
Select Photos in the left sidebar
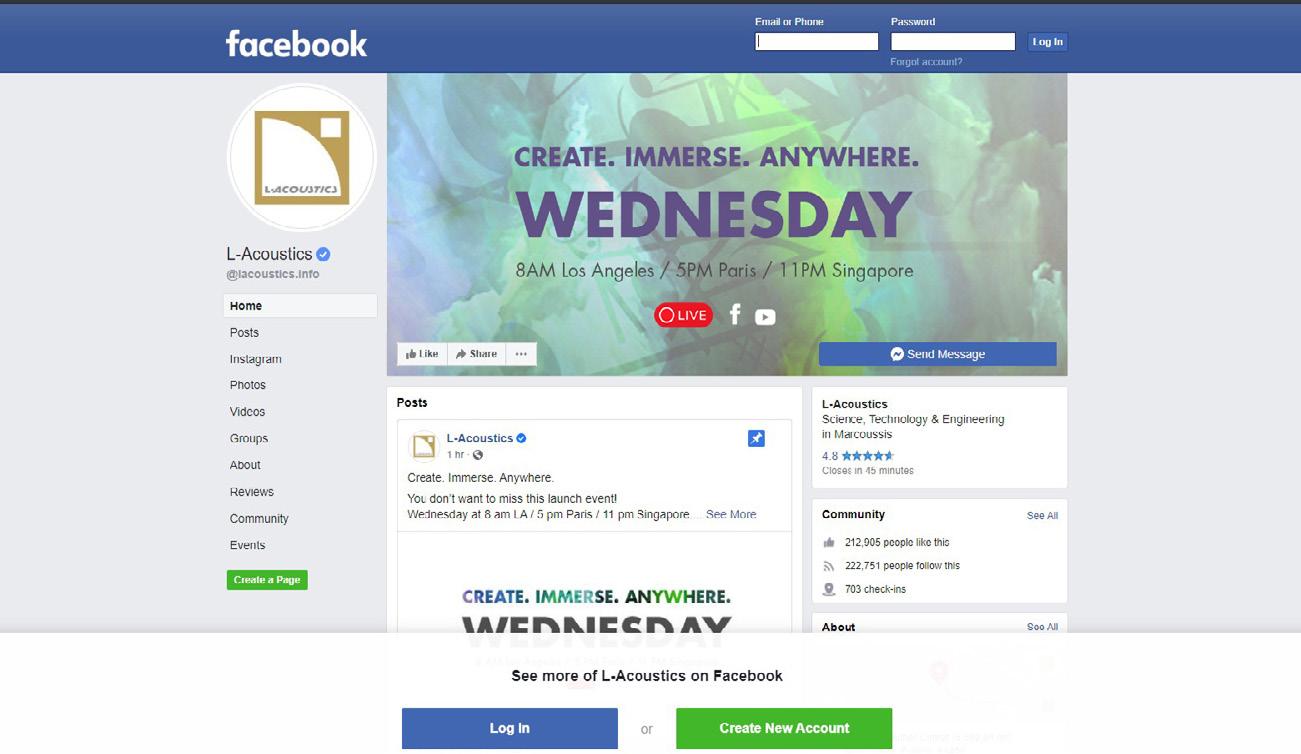point(248,385)
